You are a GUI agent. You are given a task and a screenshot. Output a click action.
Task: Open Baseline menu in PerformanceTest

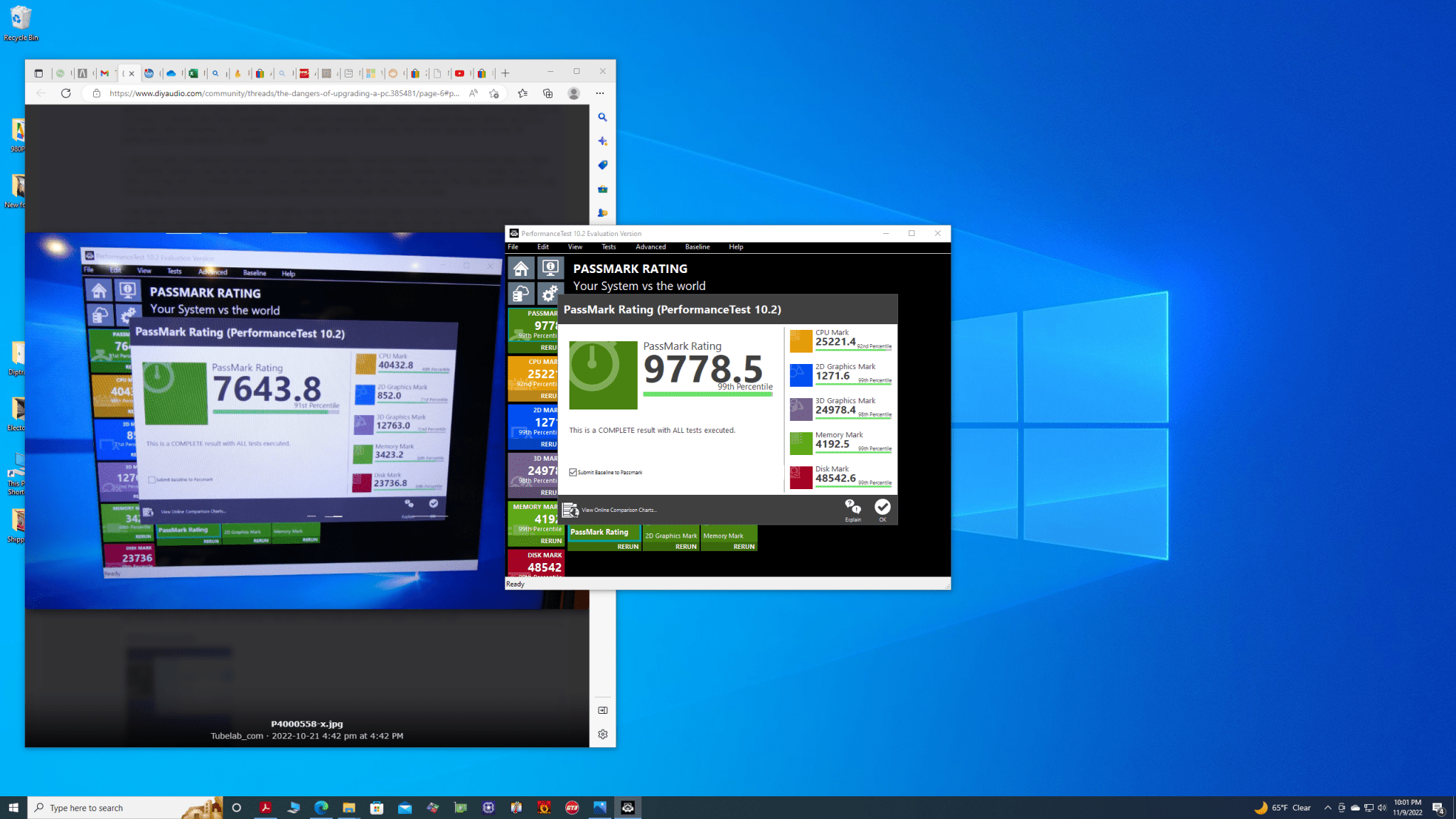(697, 247)
